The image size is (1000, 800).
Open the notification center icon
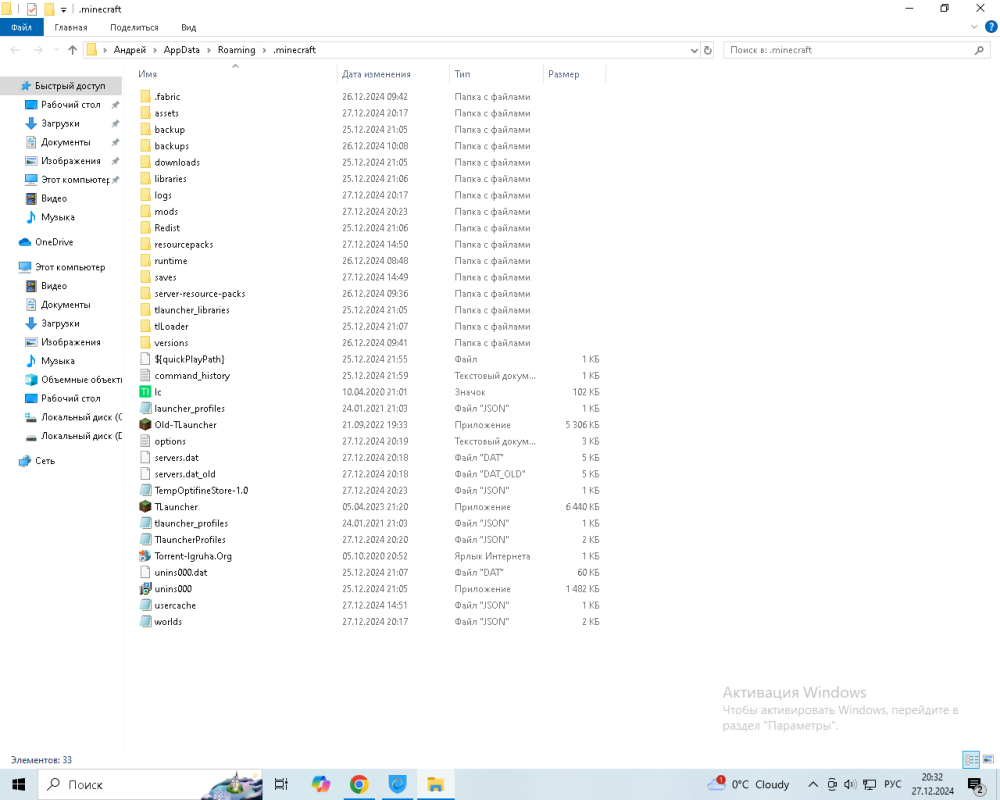pyautogui.click(x=976, y=785)
